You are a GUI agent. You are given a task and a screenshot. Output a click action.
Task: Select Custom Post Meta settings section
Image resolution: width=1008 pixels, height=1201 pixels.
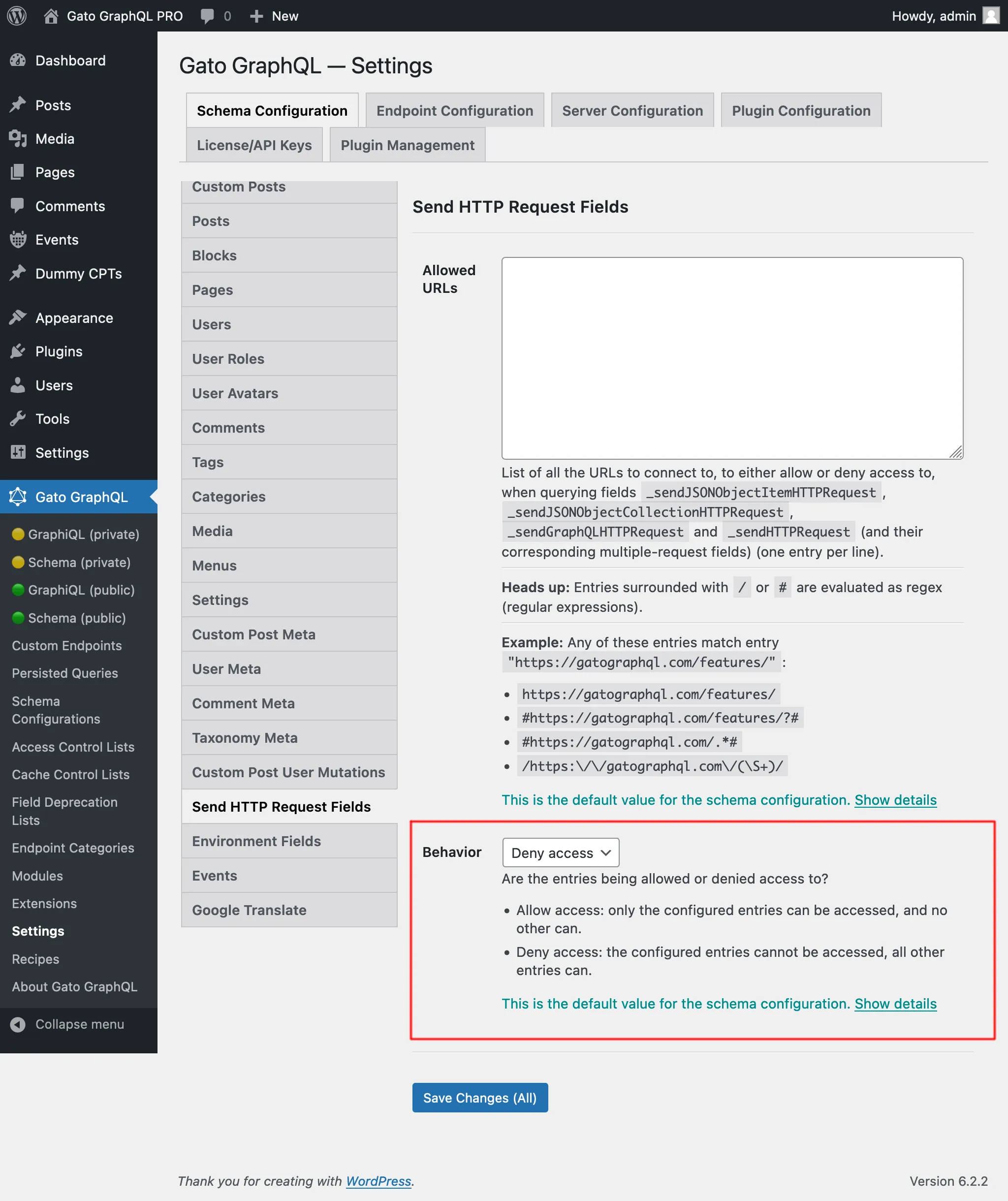click(x=289, y=634)
